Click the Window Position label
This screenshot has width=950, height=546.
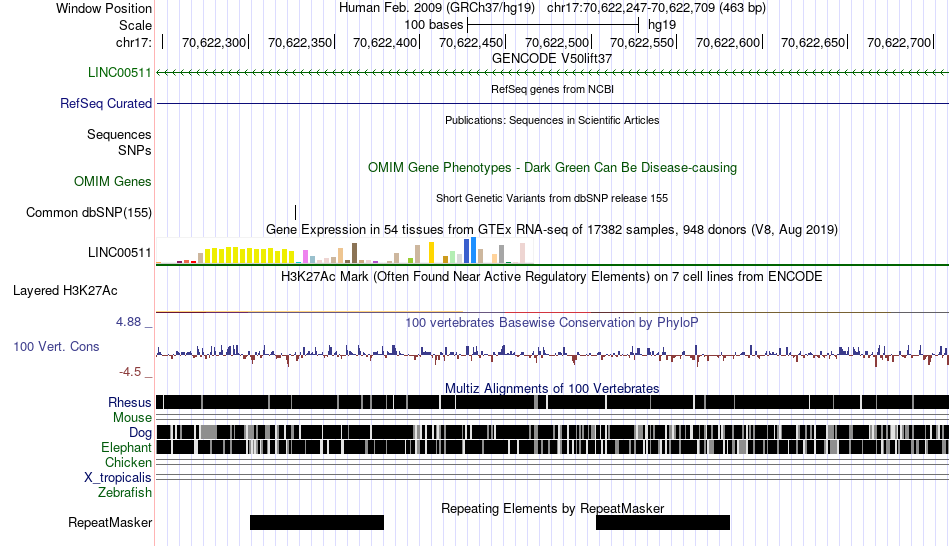point(104,8)
